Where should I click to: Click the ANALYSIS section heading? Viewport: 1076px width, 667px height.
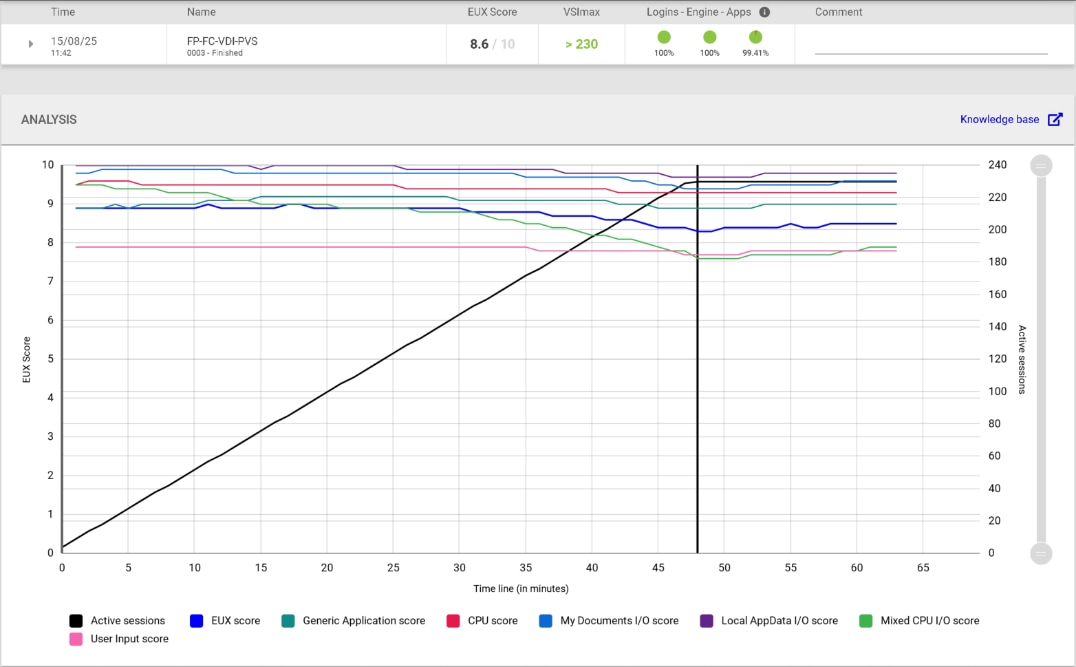pyautogui.click(x=49, y=119)
